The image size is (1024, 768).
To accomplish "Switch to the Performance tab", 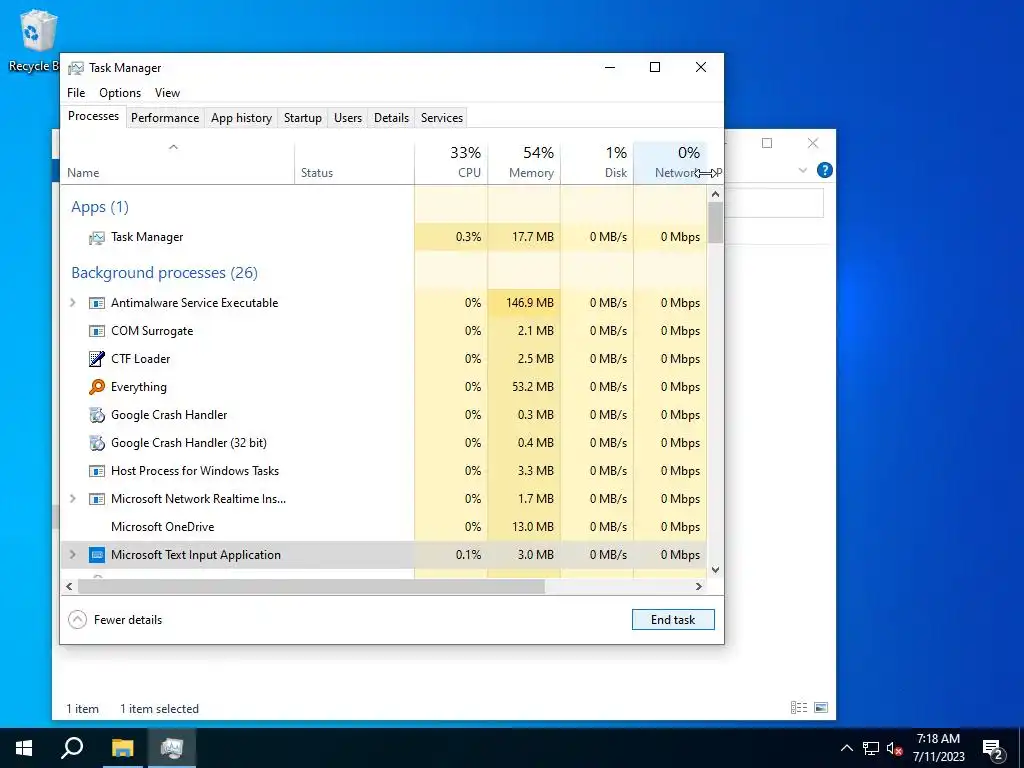I will click(x=165, y=118).
